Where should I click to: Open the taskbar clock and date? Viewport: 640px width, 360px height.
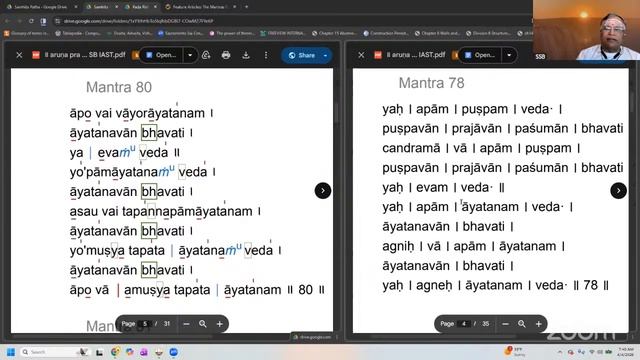coord(626,352)
